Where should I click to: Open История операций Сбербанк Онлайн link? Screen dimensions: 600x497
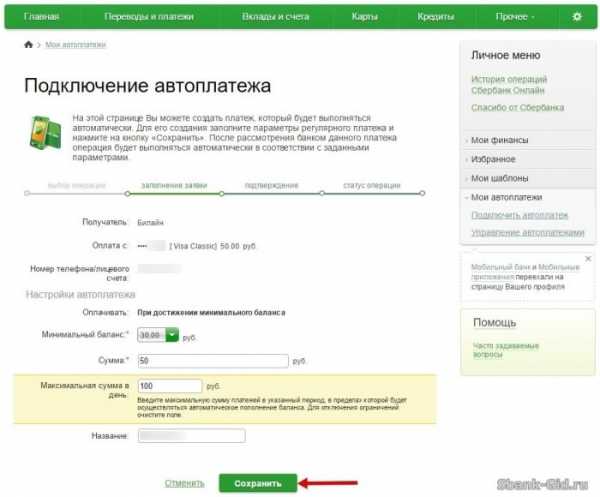point(510,83)
